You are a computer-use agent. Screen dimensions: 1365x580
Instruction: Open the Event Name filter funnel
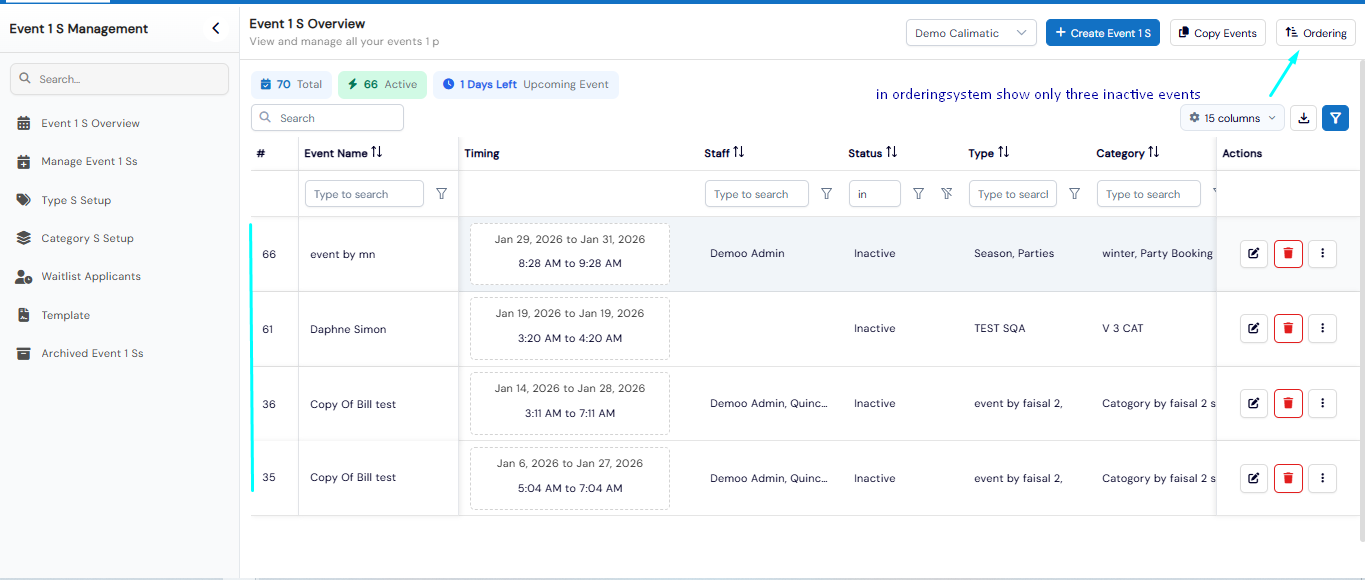click(441, 194)
